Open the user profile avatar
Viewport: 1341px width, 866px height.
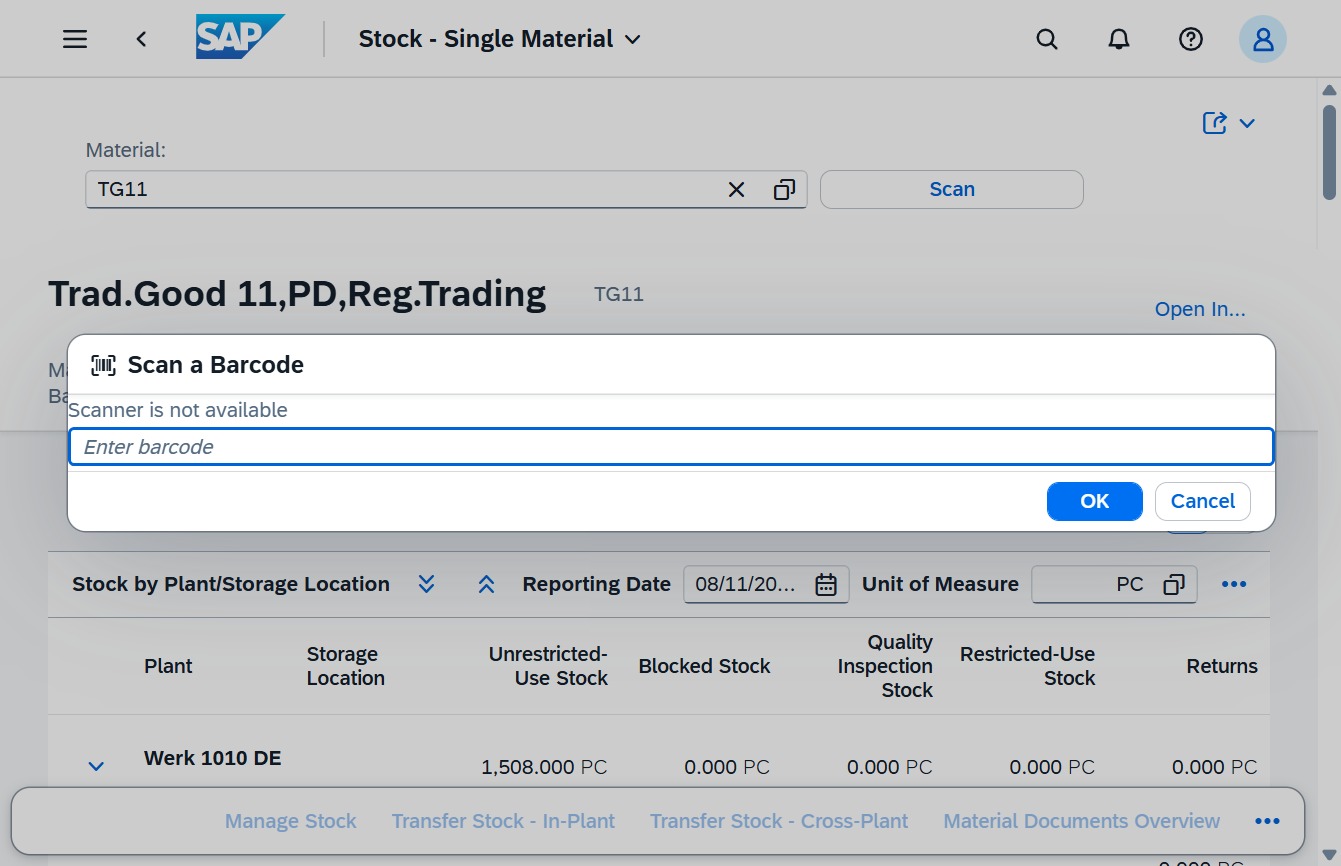(1263, 39)
